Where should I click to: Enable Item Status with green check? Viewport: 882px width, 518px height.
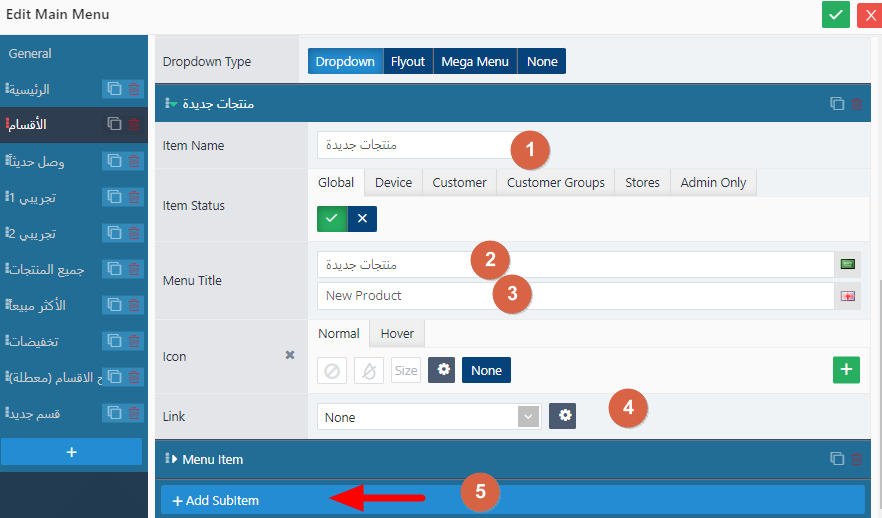332,219
